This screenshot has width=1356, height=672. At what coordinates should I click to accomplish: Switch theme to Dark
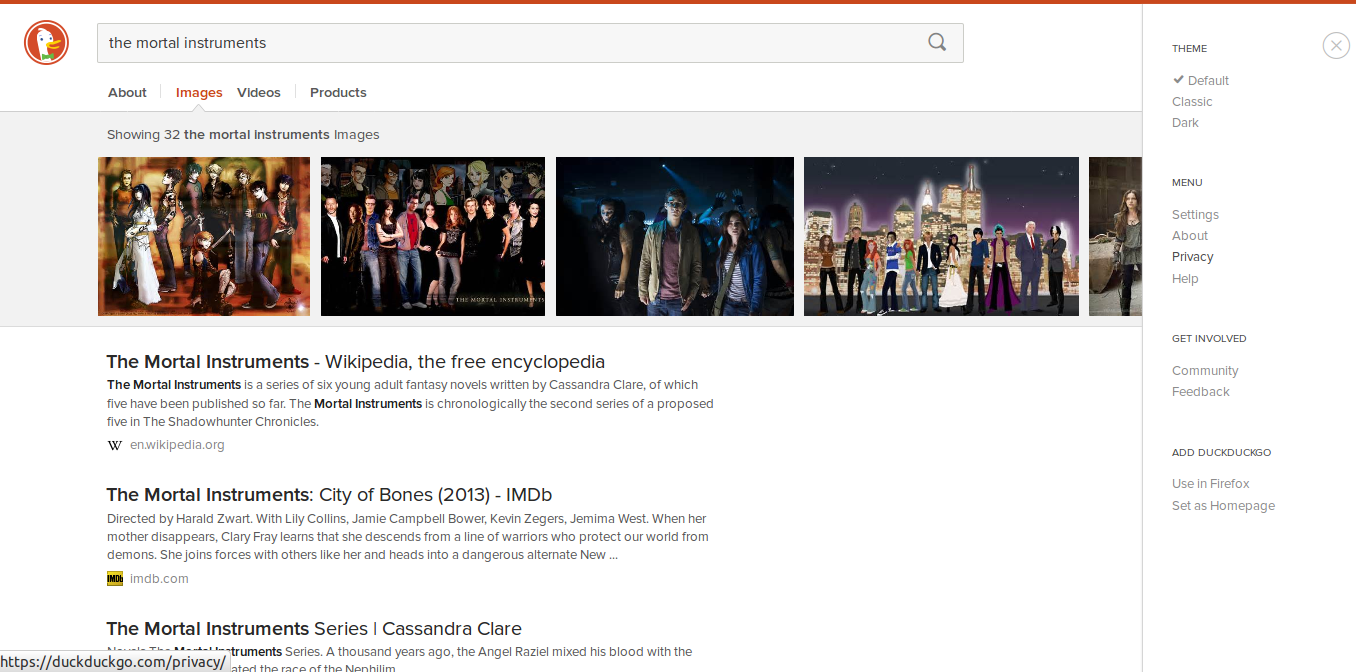point(1185,122)
